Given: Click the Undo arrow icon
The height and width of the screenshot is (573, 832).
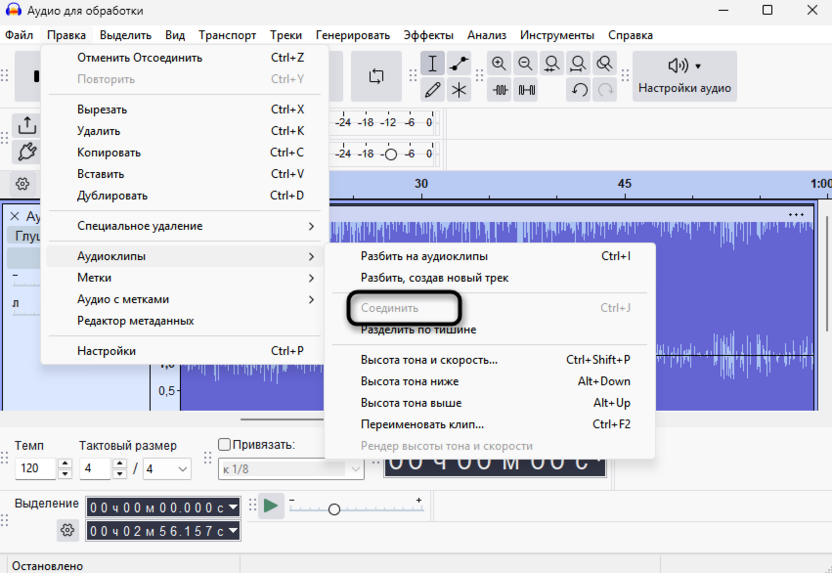Looking at the screenshot, I should pos(578,90).
